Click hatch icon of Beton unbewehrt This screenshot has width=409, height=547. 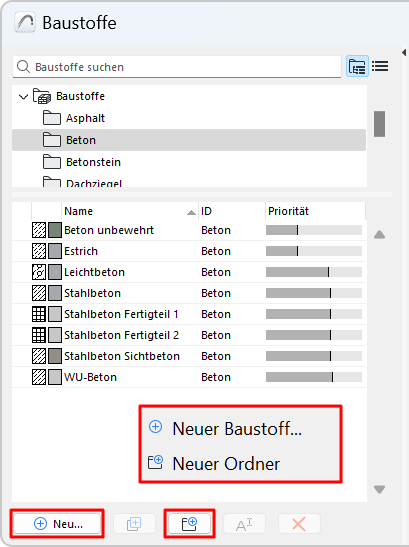39,230
